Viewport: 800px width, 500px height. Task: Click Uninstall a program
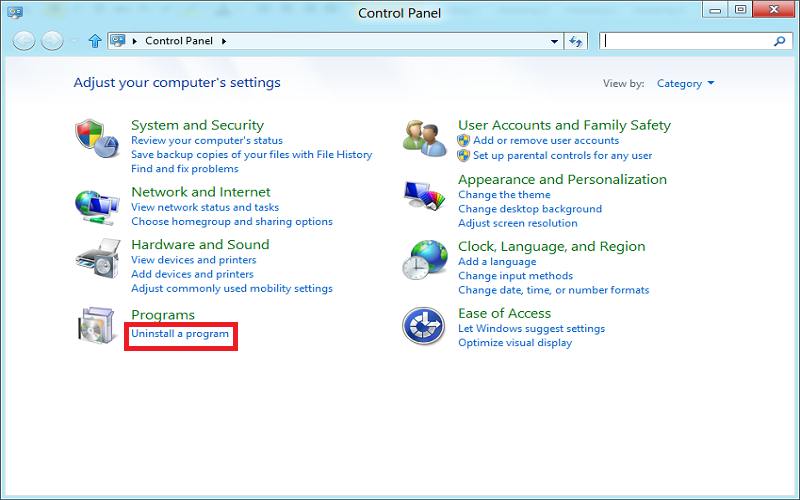pyautogui.click(x=180, y=333)
